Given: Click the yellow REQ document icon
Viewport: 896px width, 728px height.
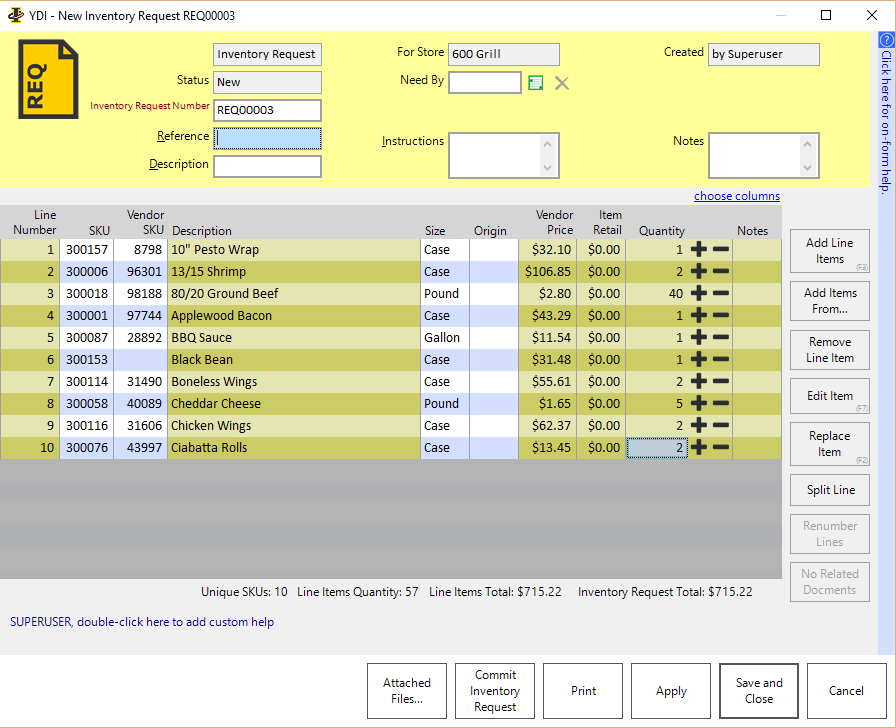Looking at the screenshot, I should pyautogui.click(x=48, y=80).
